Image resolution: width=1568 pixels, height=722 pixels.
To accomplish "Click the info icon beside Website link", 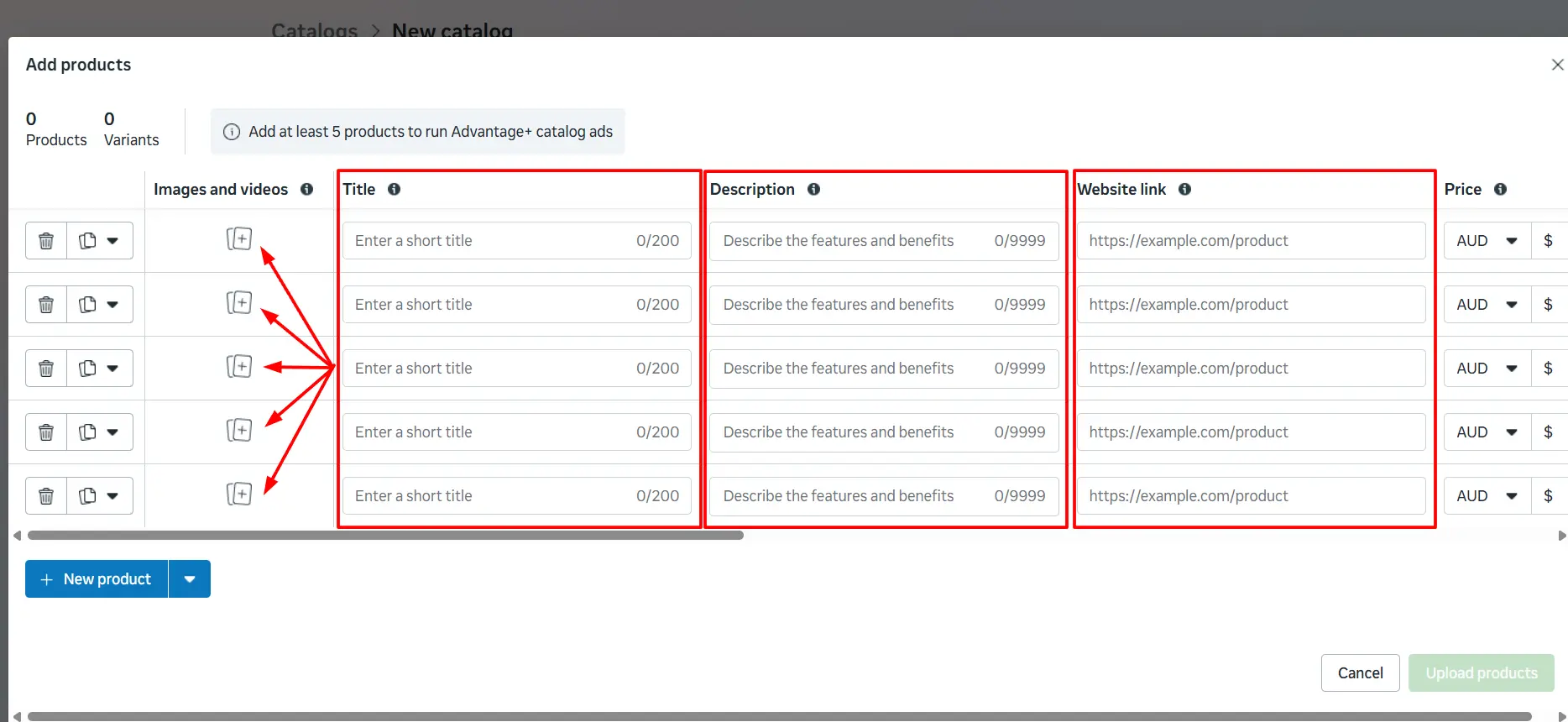I will 1184,190.
